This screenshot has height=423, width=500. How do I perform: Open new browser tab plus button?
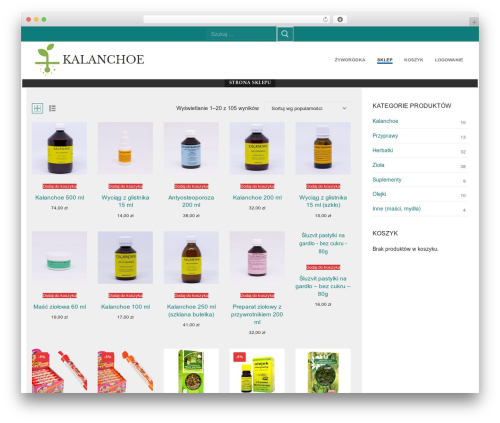[x=474, y=22]
